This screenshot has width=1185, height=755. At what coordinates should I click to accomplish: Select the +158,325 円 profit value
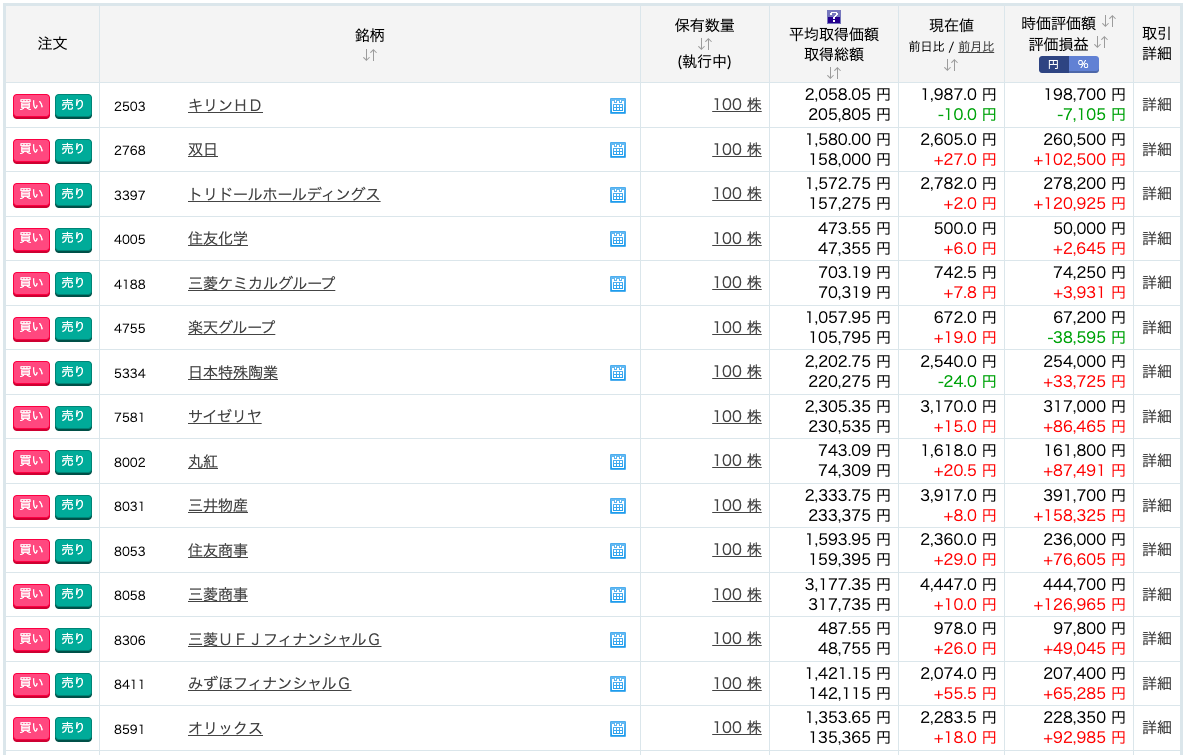(x=1079, y=515)
